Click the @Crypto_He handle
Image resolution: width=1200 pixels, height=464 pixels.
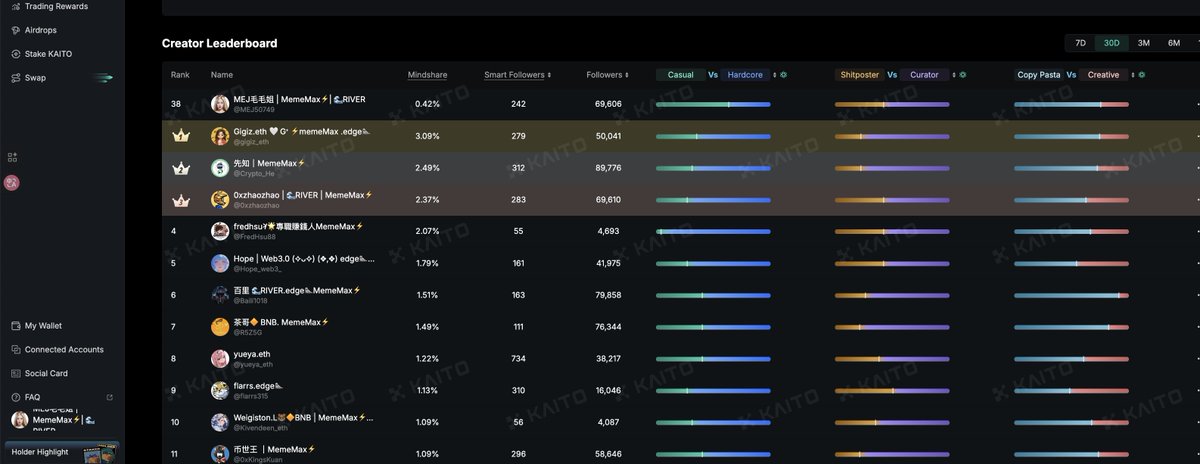254,174
